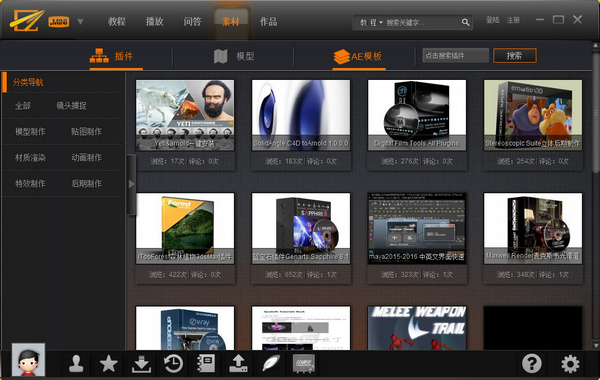Click the 点击搜索插件 input field
The width and height of the screenshot is (600, 380).
[x=455, y=55]
